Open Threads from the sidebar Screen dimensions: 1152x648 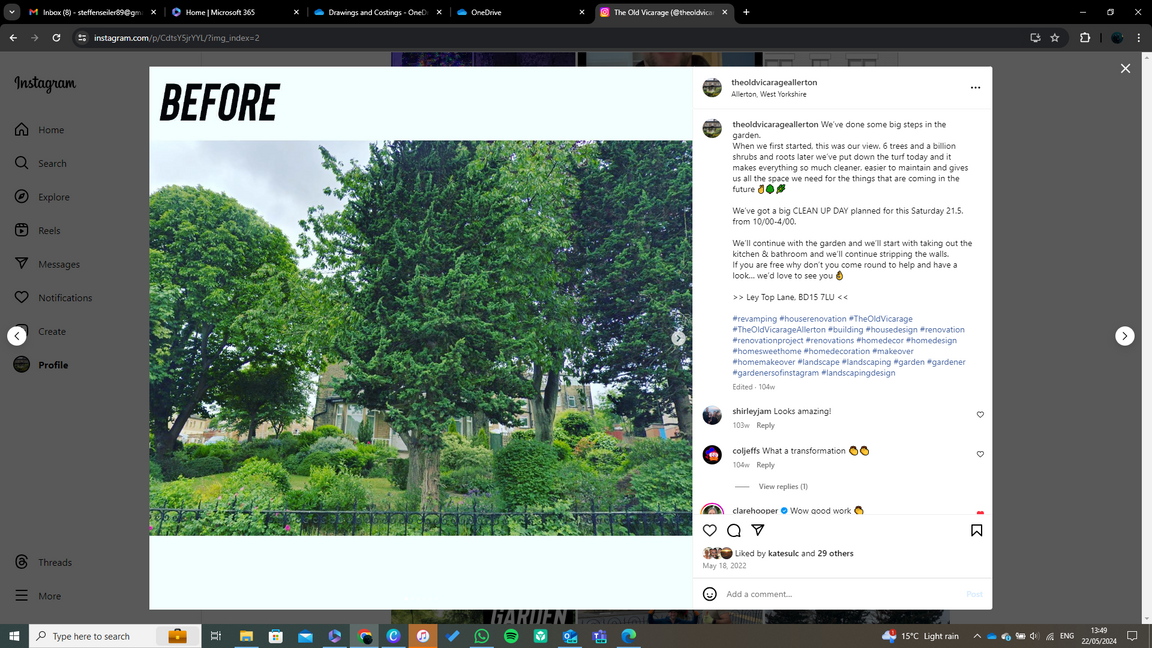(43, 562)
